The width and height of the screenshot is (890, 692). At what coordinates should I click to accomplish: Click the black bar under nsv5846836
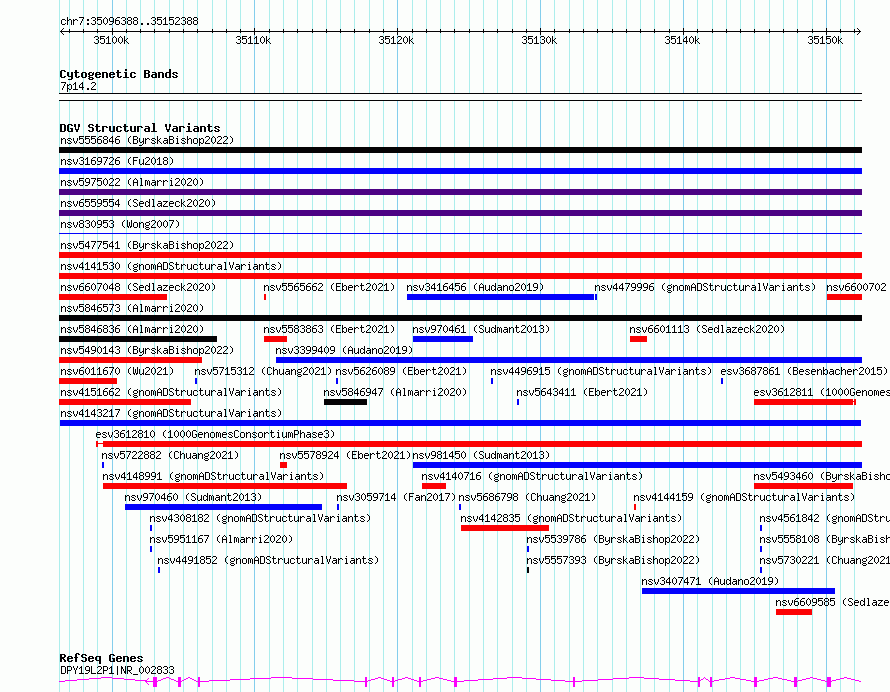coord(138,339)
